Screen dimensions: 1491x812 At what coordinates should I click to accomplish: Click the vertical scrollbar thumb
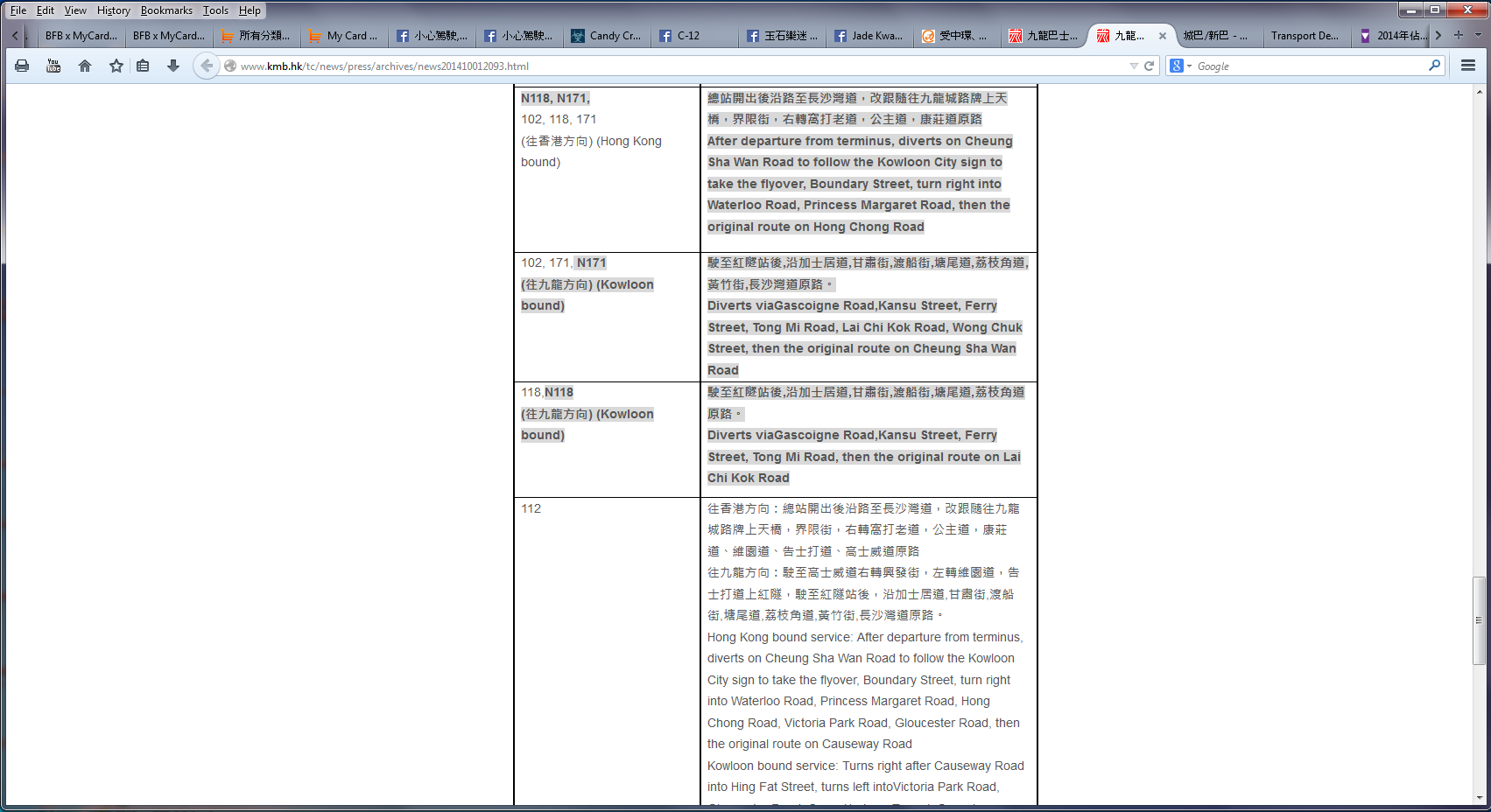(1479, 619)
